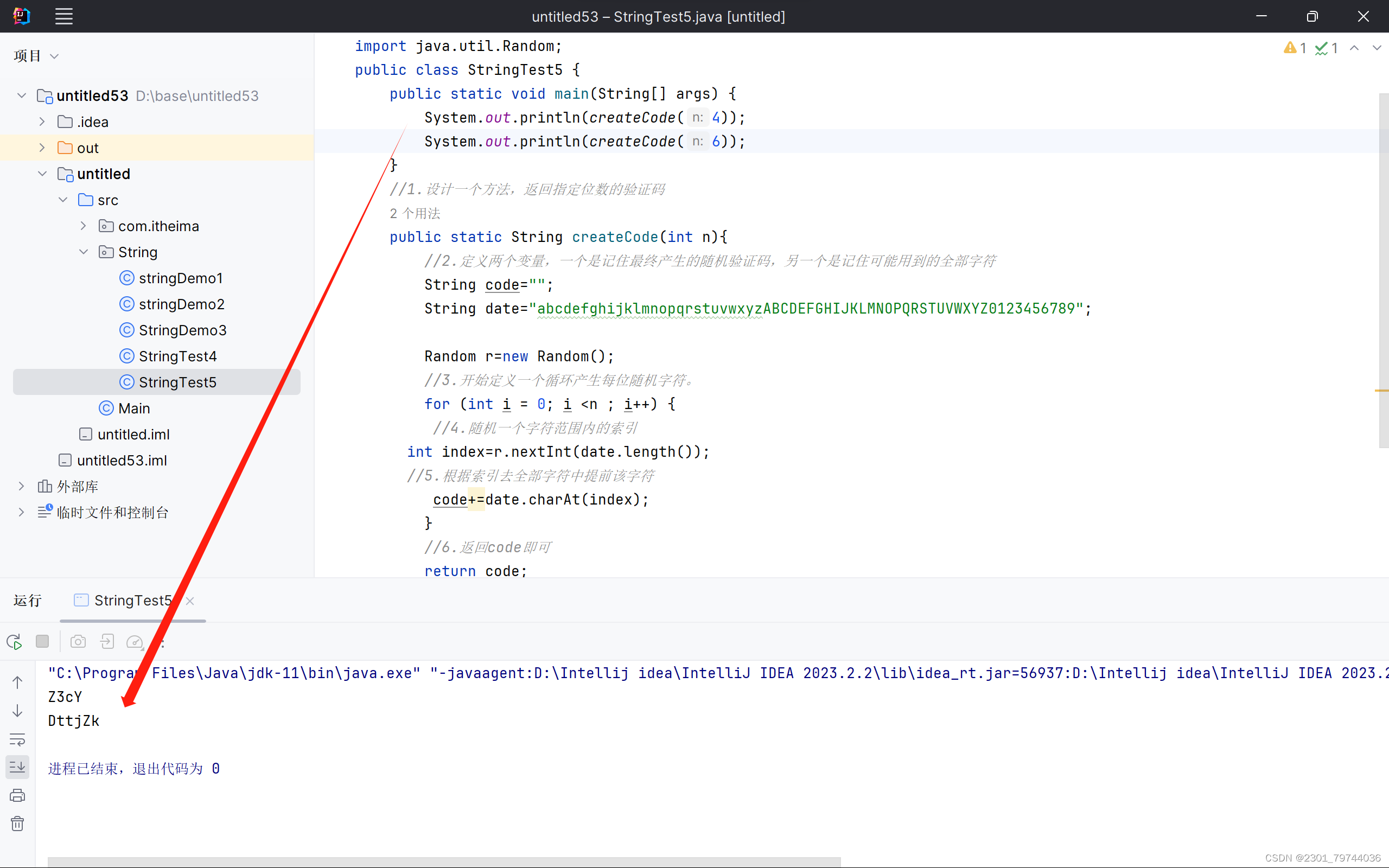This screenshot has width=1389, height=868.
Task: Click the camera screenshot icon in run toolbar
Action: (x=78, y=642)
